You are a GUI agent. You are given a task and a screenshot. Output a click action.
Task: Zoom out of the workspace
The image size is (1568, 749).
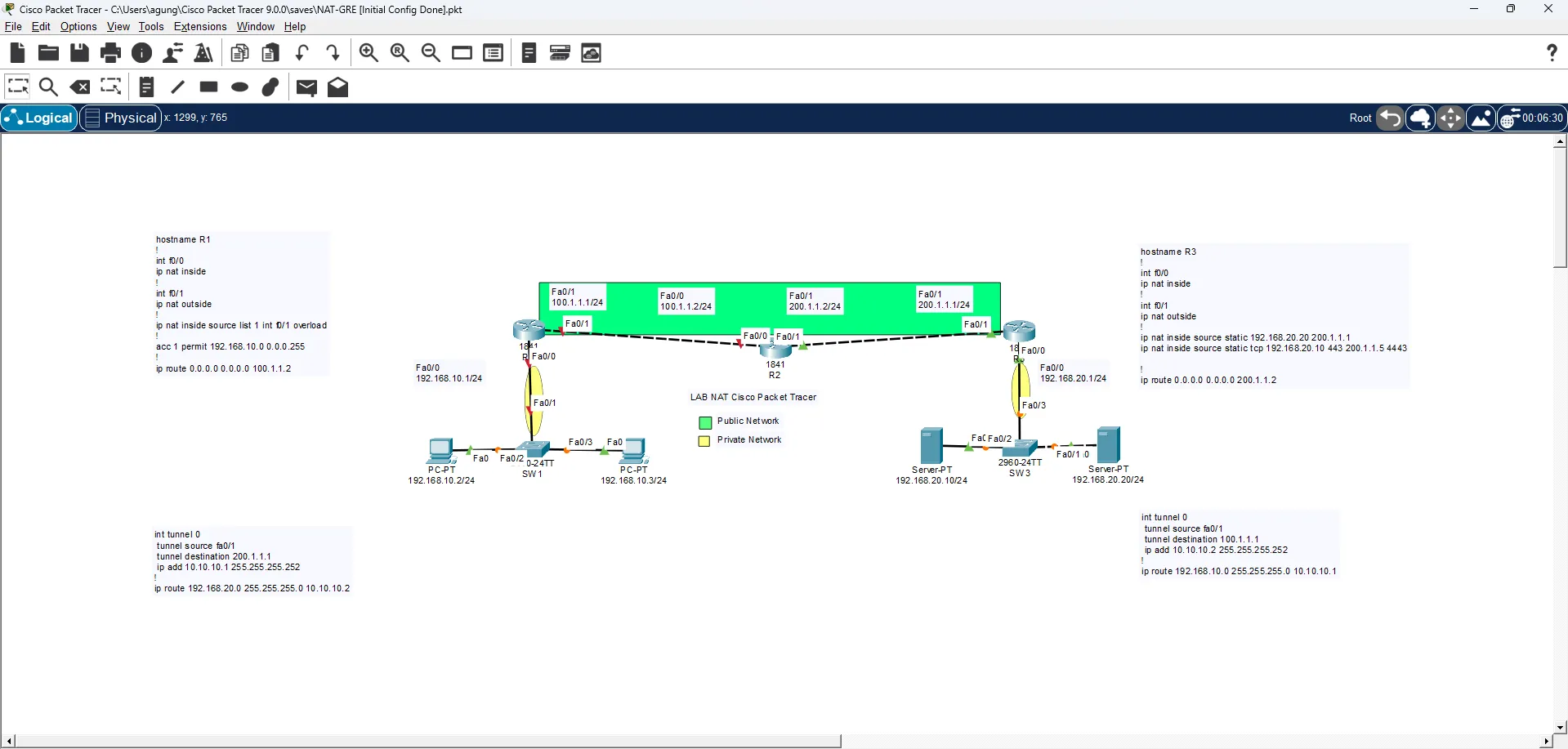click(431, 53)
